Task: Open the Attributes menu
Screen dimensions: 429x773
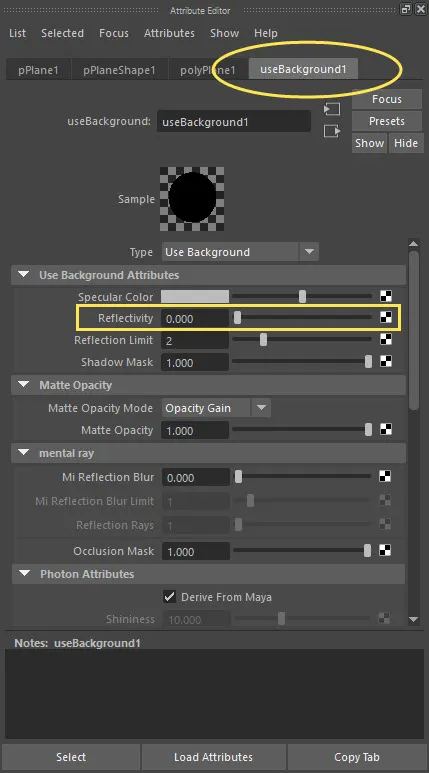Action: click(169, 33)
